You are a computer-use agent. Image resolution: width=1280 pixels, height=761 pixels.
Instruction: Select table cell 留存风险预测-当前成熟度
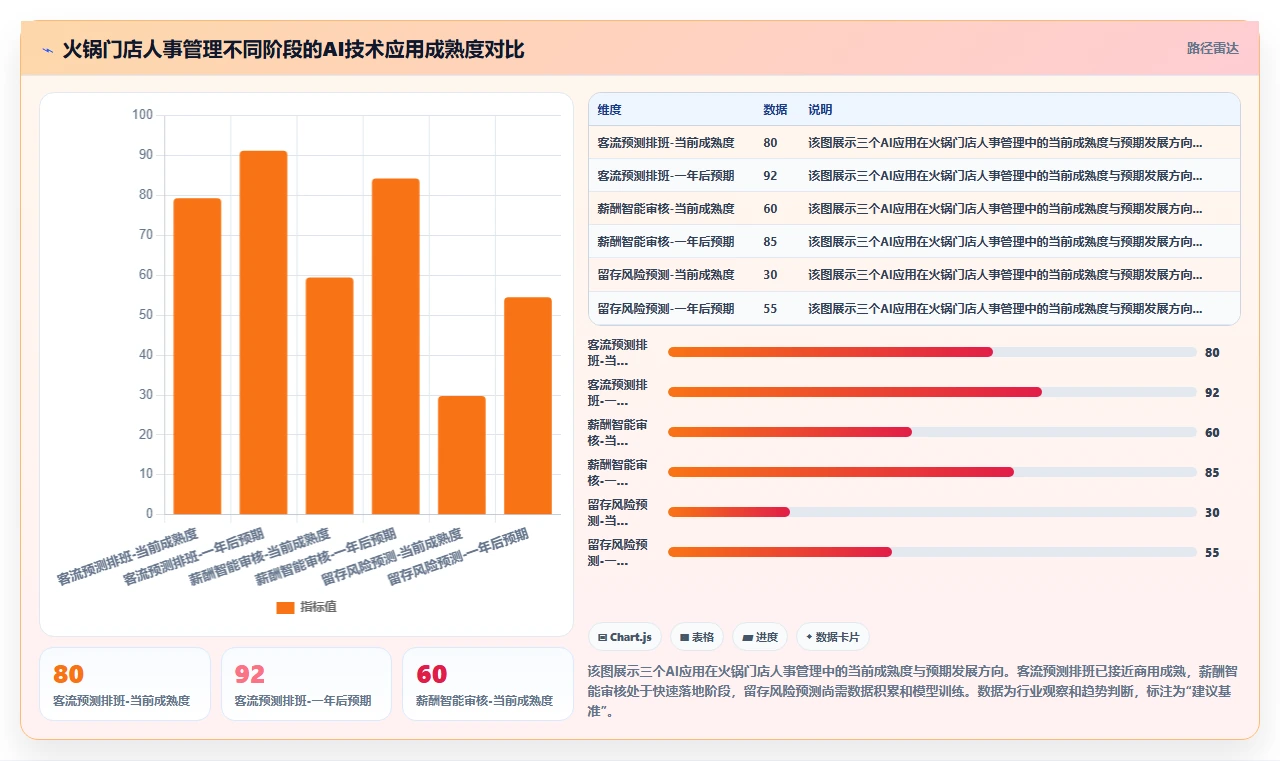[x=666, y=275]
